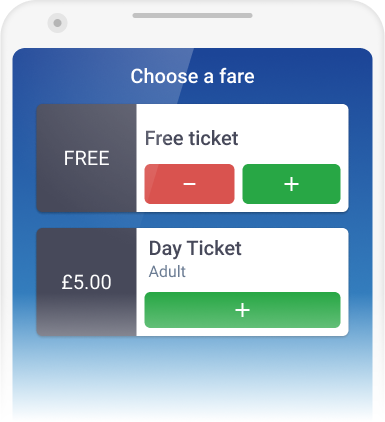The width and height of the screenshot is (385, 422).
Task: Tap the blue gap between the fare cards
Action: pyautogui.click(x=192, y=220)
